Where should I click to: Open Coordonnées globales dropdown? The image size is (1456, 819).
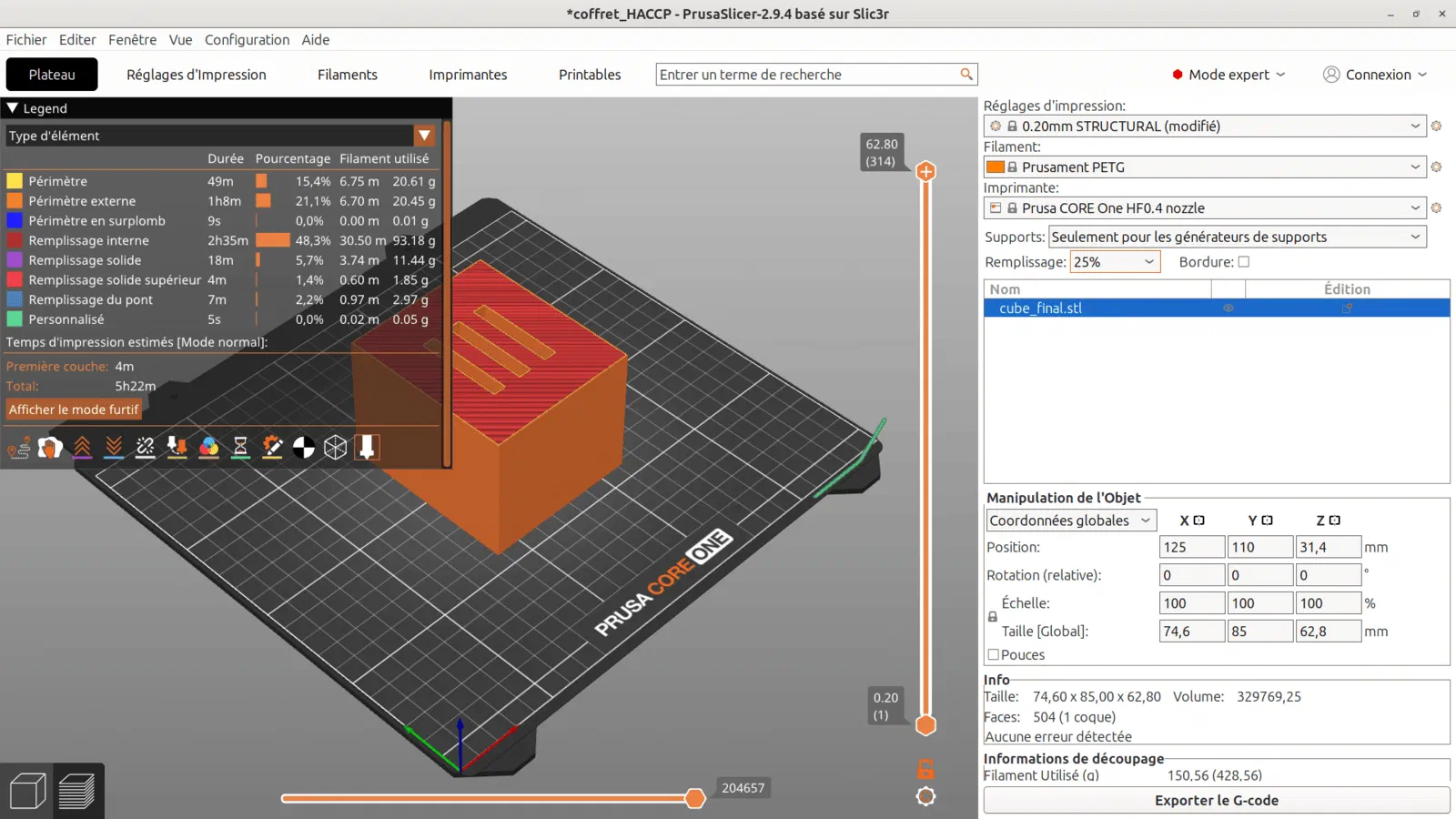(x=1071, y=521)
